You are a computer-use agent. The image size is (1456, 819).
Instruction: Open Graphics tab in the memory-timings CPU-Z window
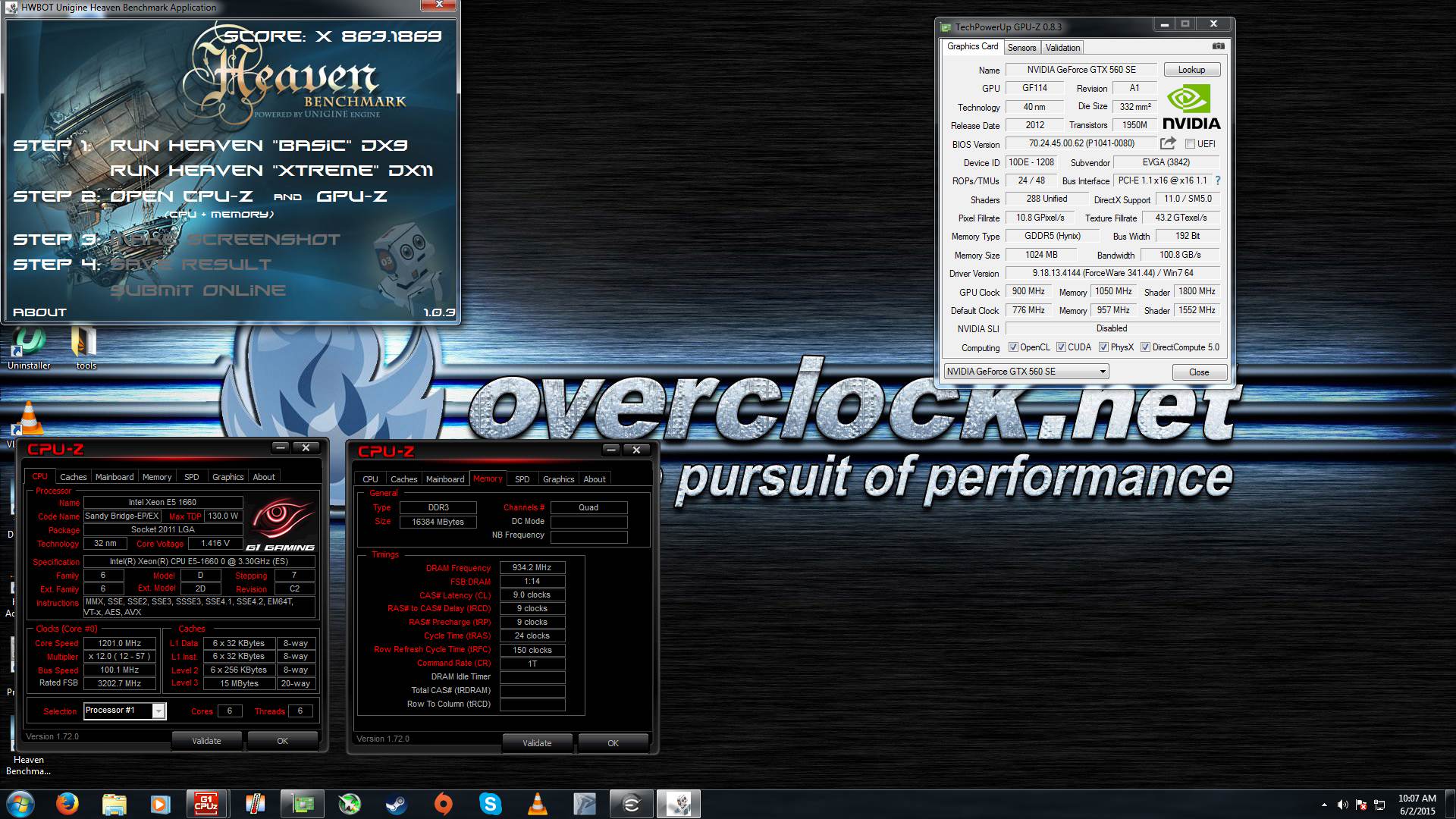(559, 479)
